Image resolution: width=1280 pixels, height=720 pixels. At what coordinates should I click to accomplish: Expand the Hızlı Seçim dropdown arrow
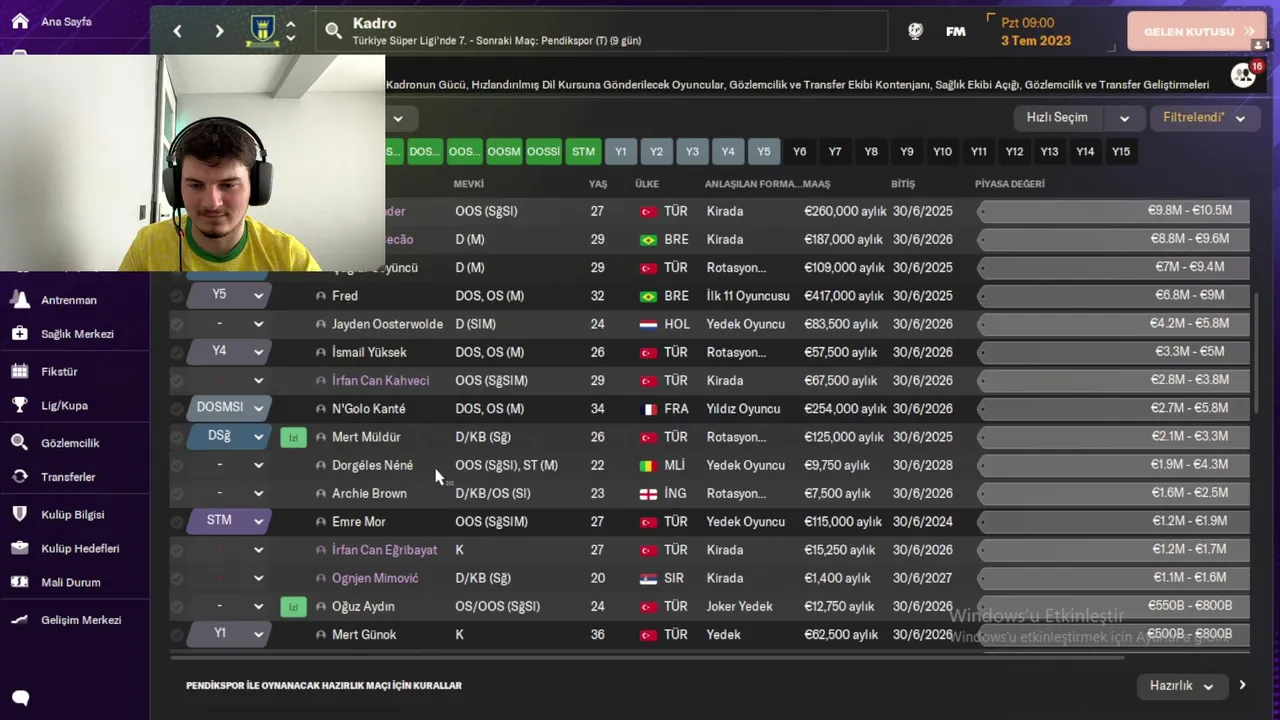[1124, 118]
